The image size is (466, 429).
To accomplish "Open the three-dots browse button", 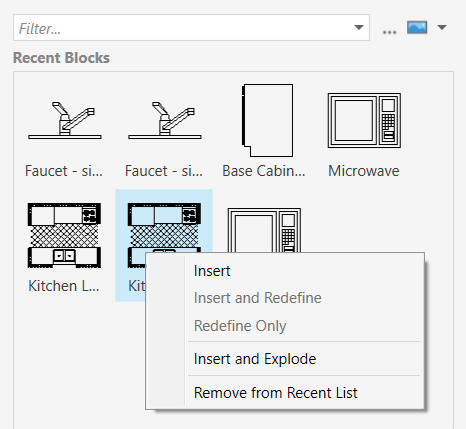I will point(389,32).
